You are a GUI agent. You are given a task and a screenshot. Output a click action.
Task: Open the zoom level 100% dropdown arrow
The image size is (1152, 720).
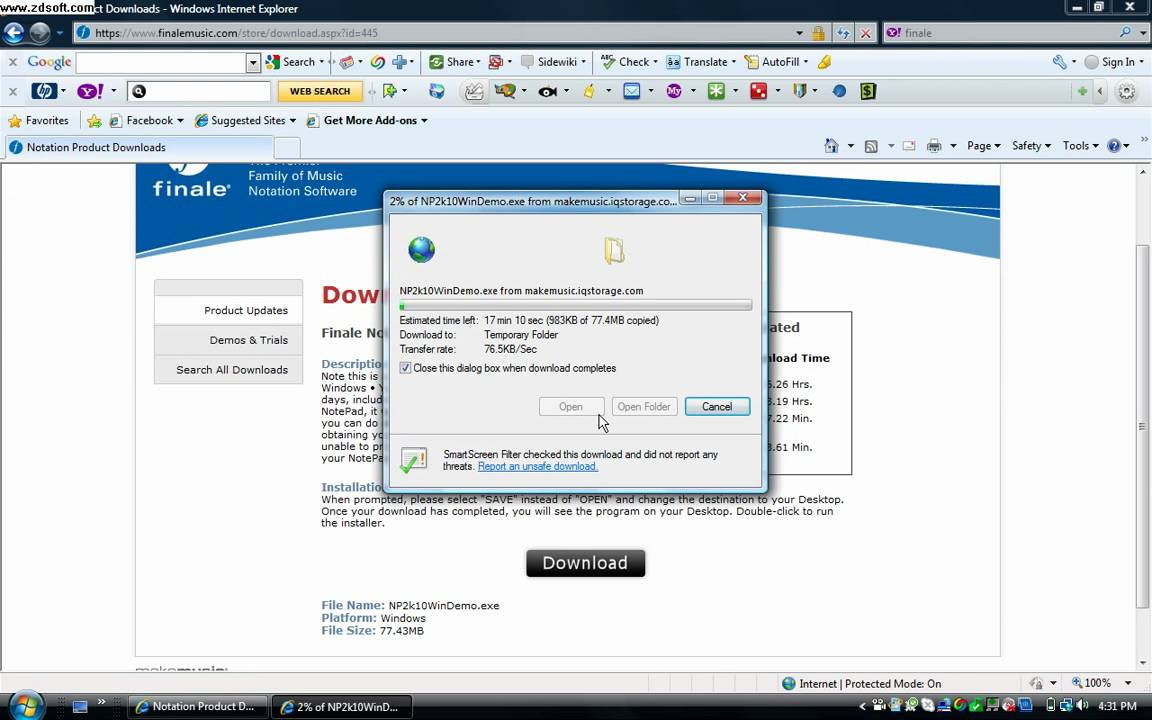(1128, 683)
